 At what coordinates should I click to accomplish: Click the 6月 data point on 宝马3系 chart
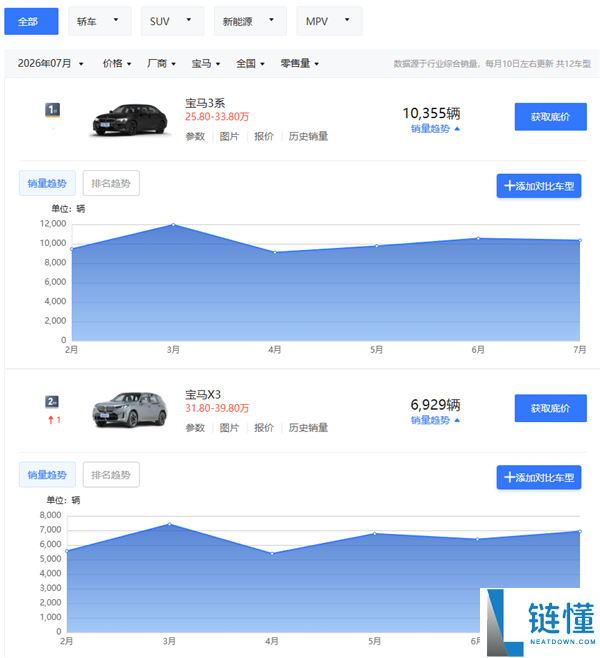point(478,238)
